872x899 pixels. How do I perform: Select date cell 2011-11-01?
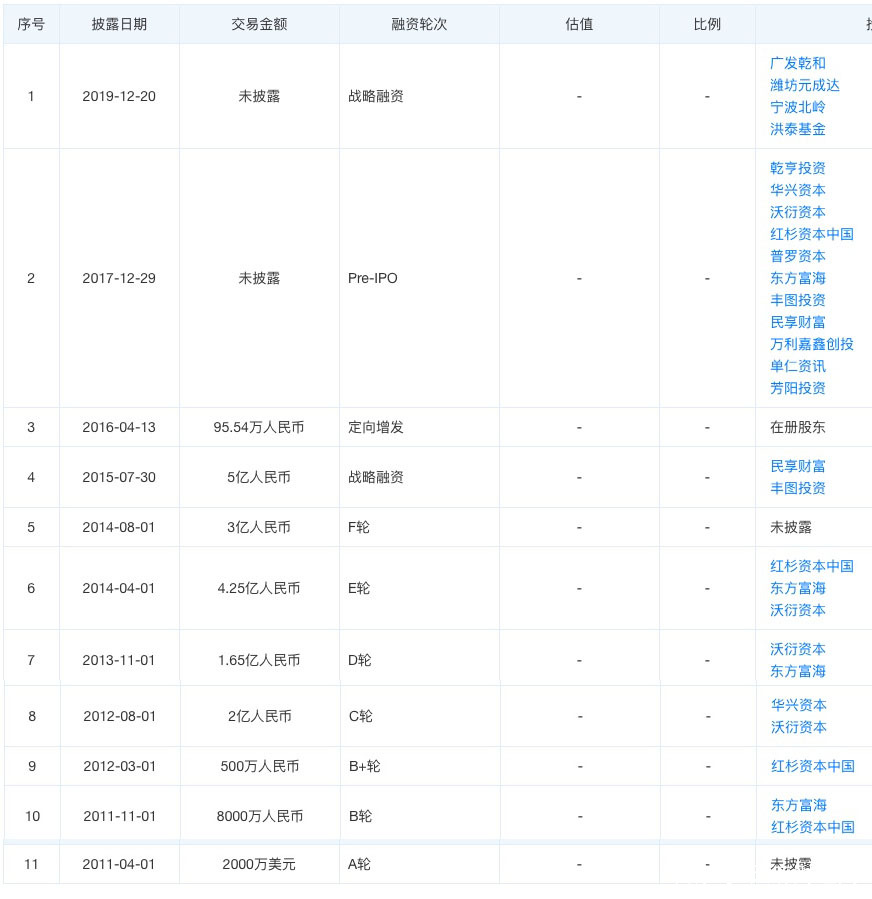point(120,816)
